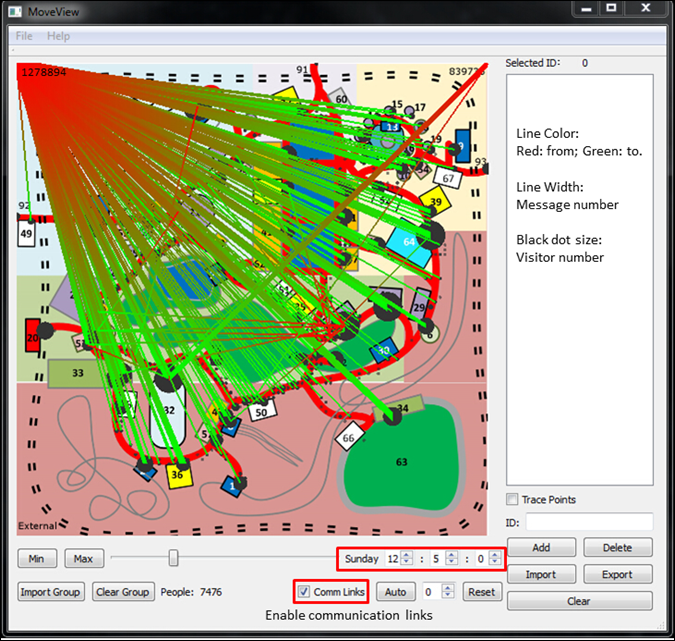The image size is (675, 641).
Task: Open the Help menu
Action: [x=58, y=36]
